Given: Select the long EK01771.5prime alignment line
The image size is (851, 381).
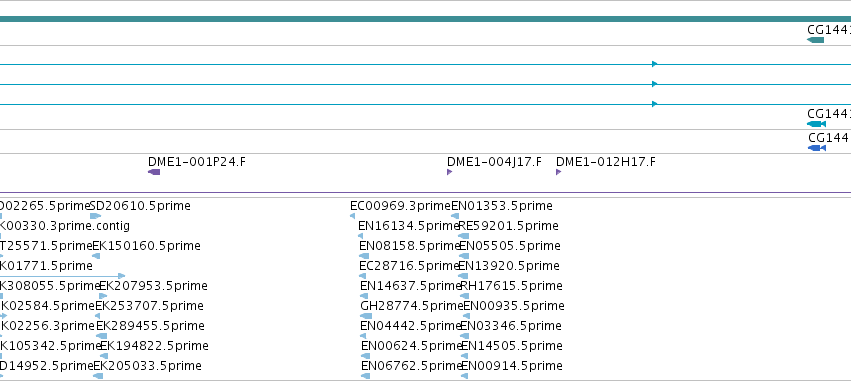Looking at the screenshot, I should pos(62,276).
